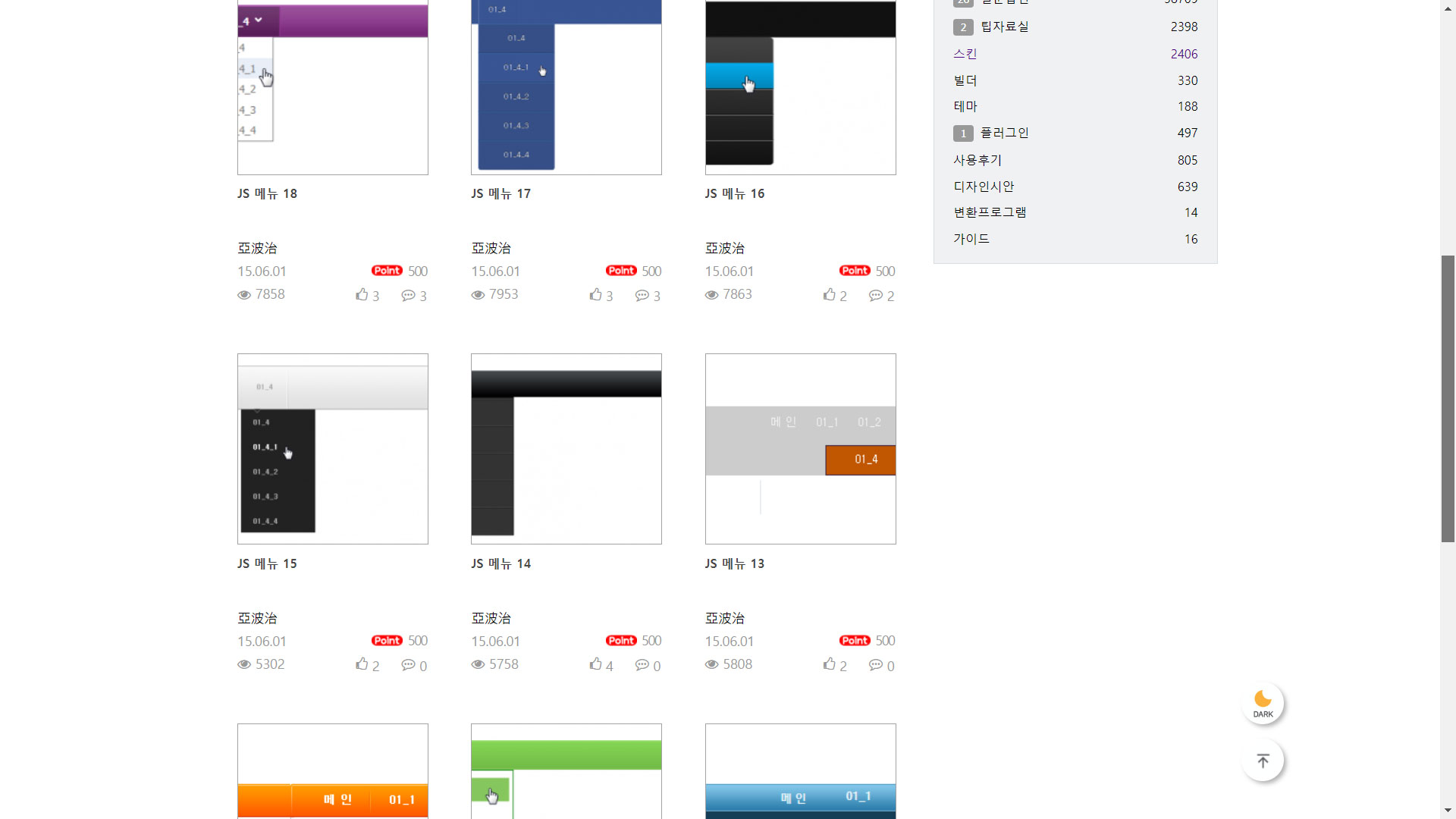Click the comment bubble icon under JS 메뉴 13

click(x=876, y=665)
